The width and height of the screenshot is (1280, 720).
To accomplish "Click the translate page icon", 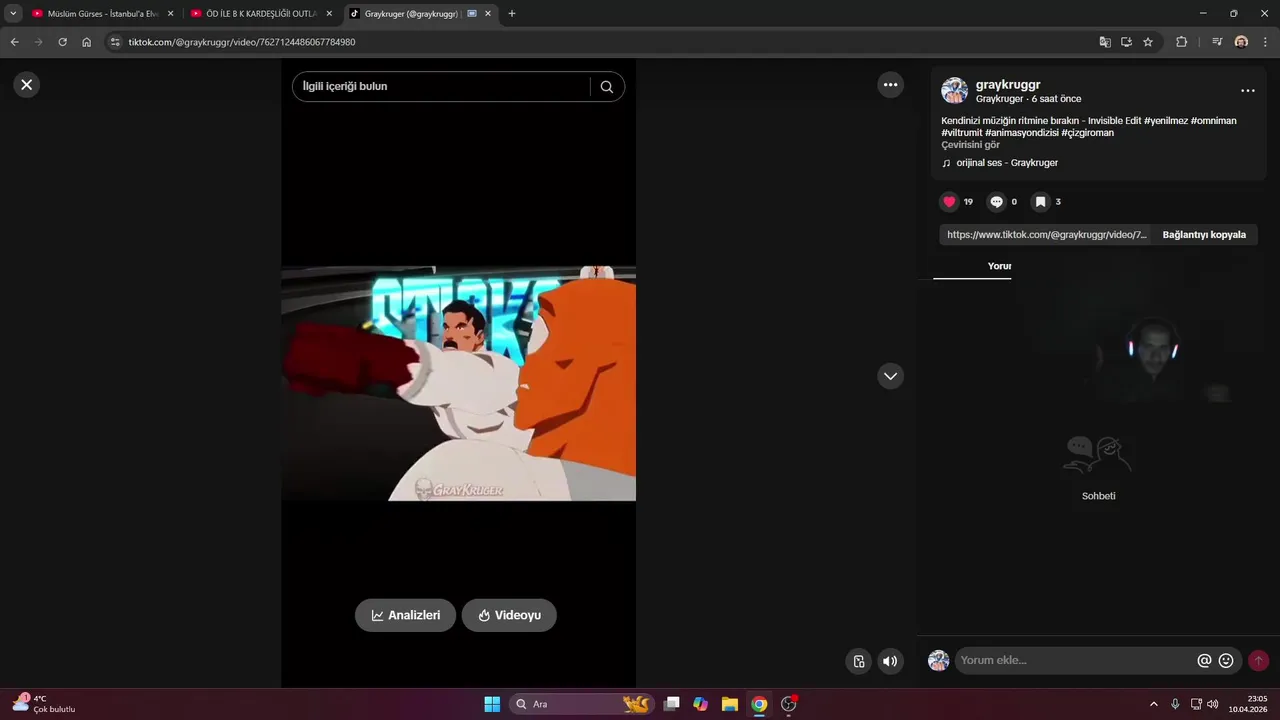I will [1105, 42].
